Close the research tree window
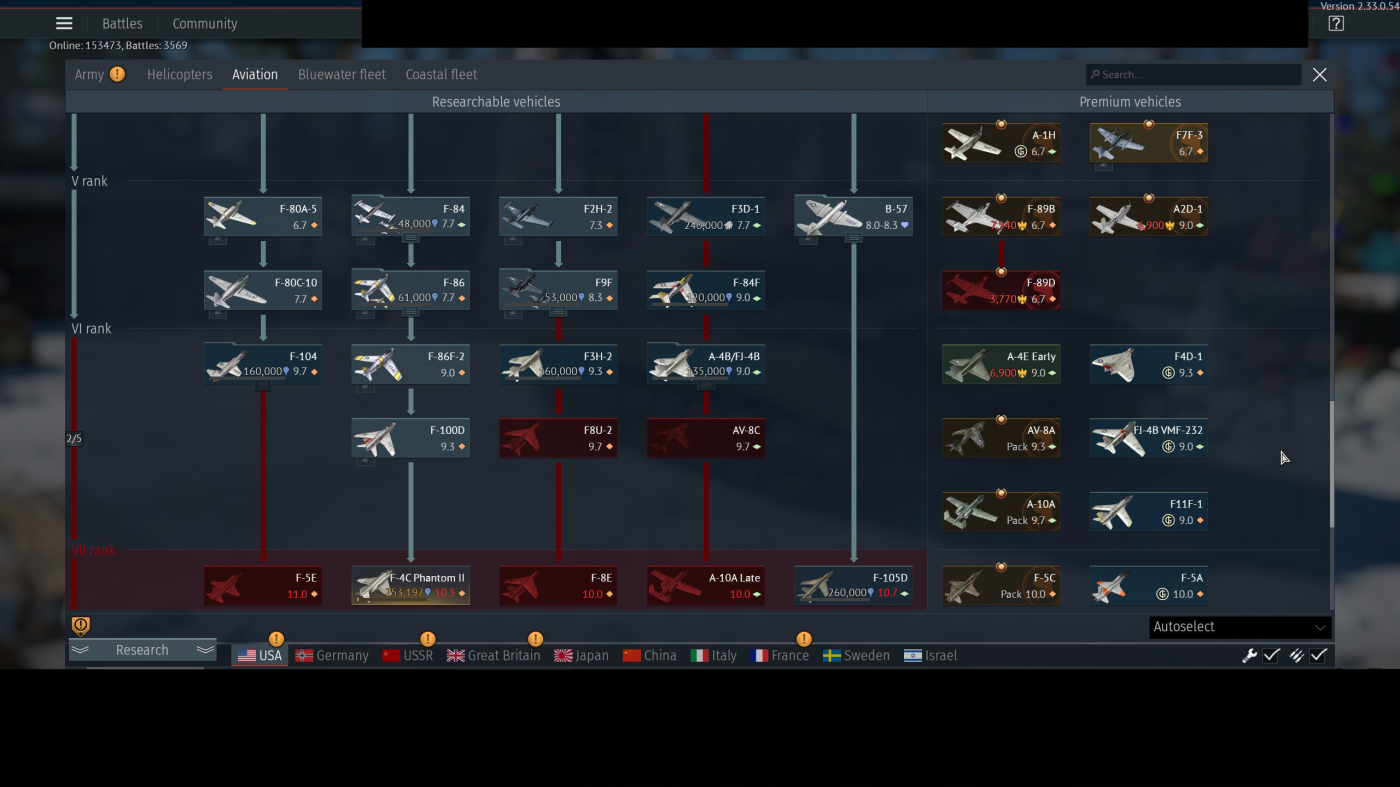Viewport: 1400px width, 787px height. tap(1320, 74)
